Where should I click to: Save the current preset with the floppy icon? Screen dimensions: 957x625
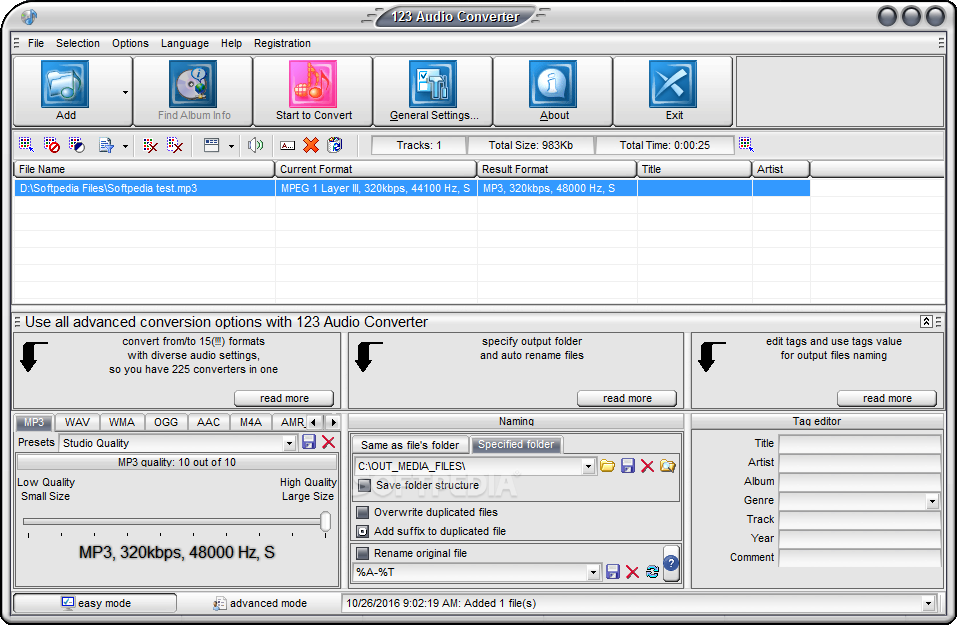click(x=309, y=443)
